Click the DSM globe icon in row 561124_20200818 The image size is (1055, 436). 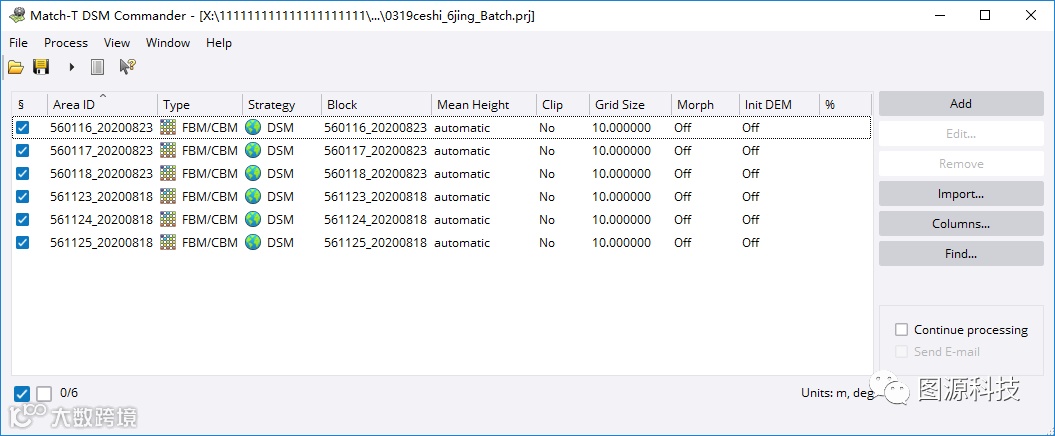point(253,219)
